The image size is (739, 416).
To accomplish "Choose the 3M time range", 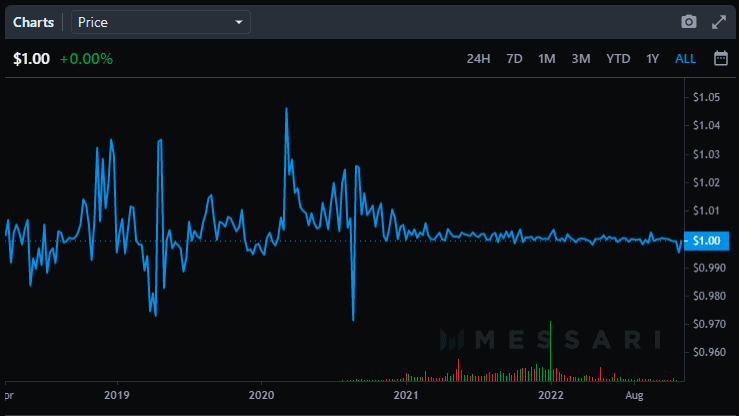I will point(580,58).
